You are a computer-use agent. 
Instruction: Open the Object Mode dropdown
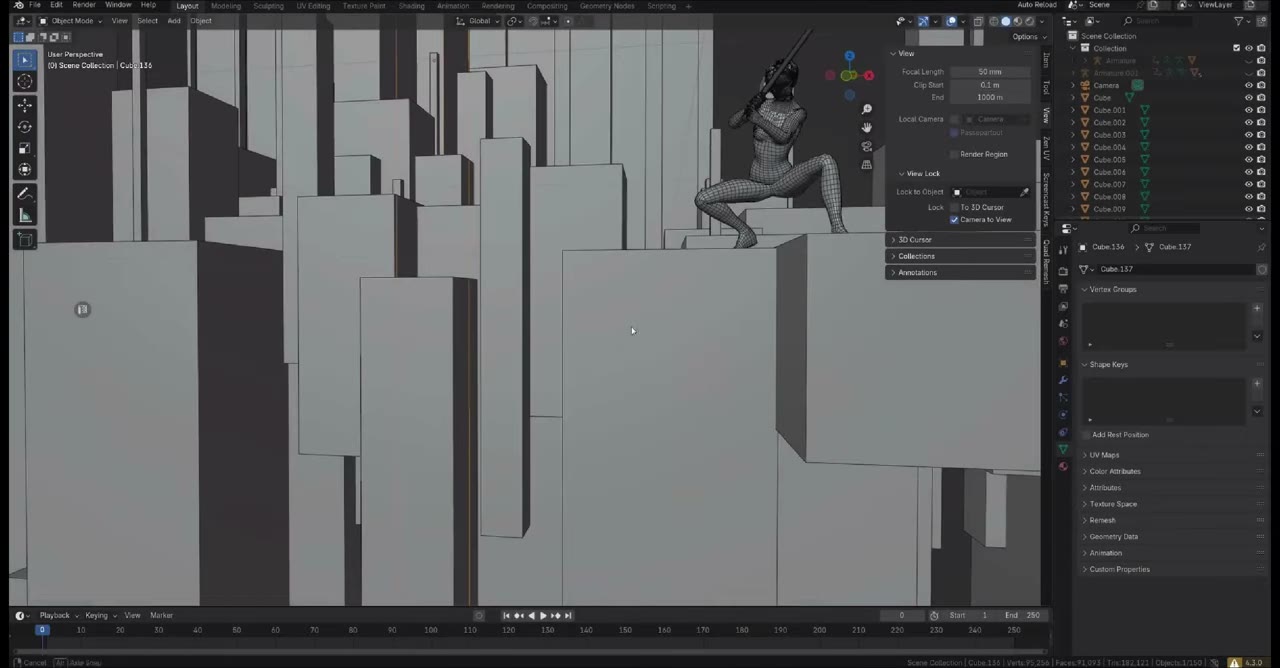pyautogui.click(x=72, y=21)
